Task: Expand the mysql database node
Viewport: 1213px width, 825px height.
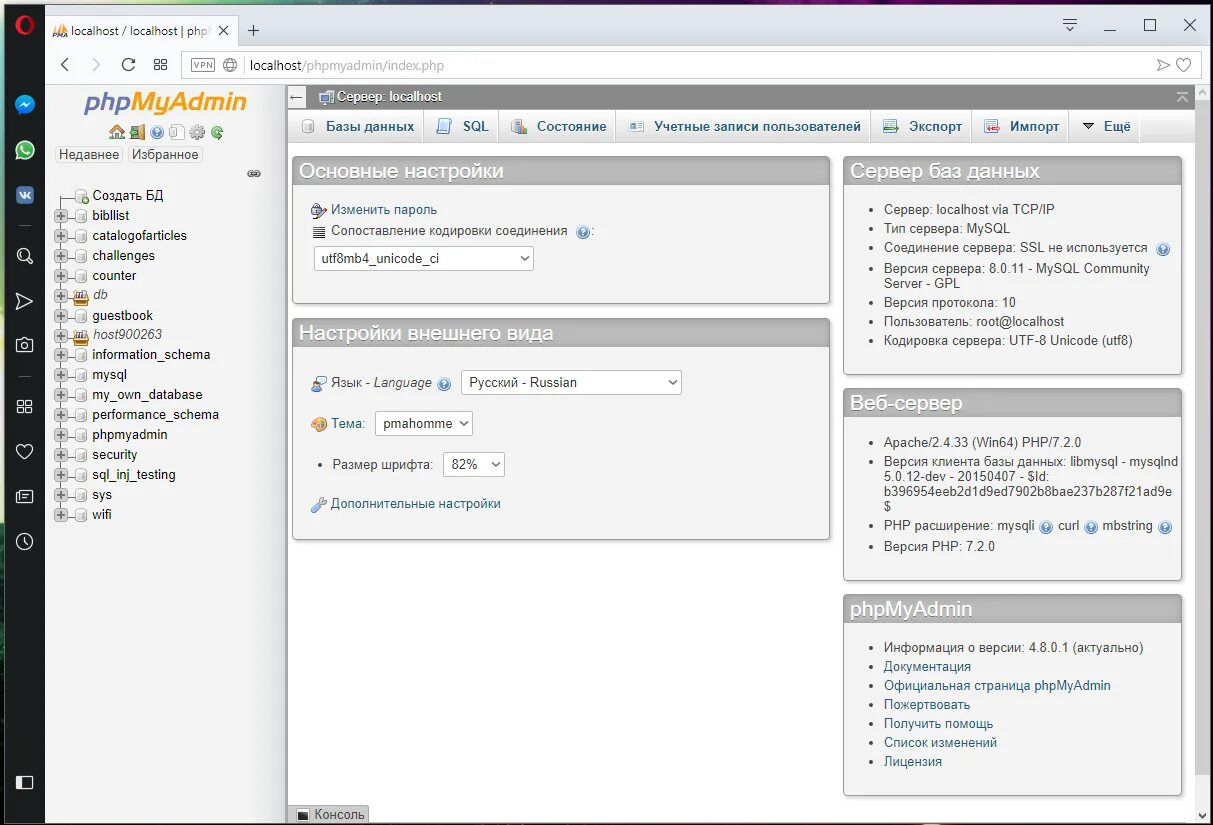Action: click(x=60, y=375)
